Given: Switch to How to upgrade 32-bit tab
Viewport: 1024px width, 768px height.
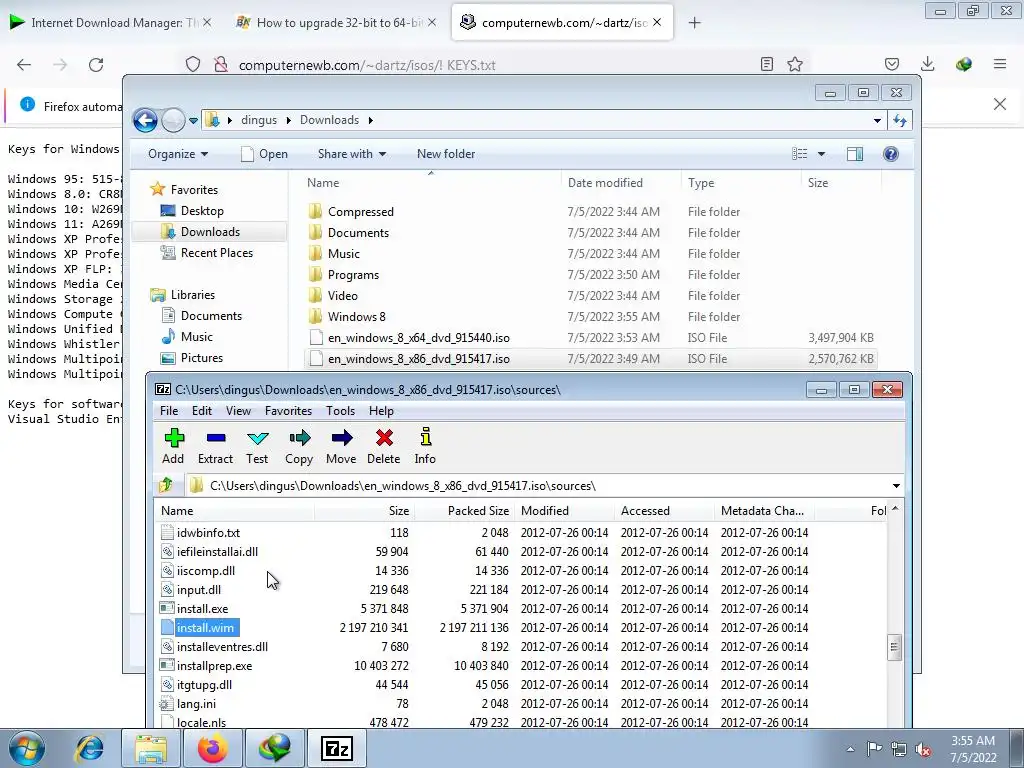Looking at the screenshot, I should (337, 23).
